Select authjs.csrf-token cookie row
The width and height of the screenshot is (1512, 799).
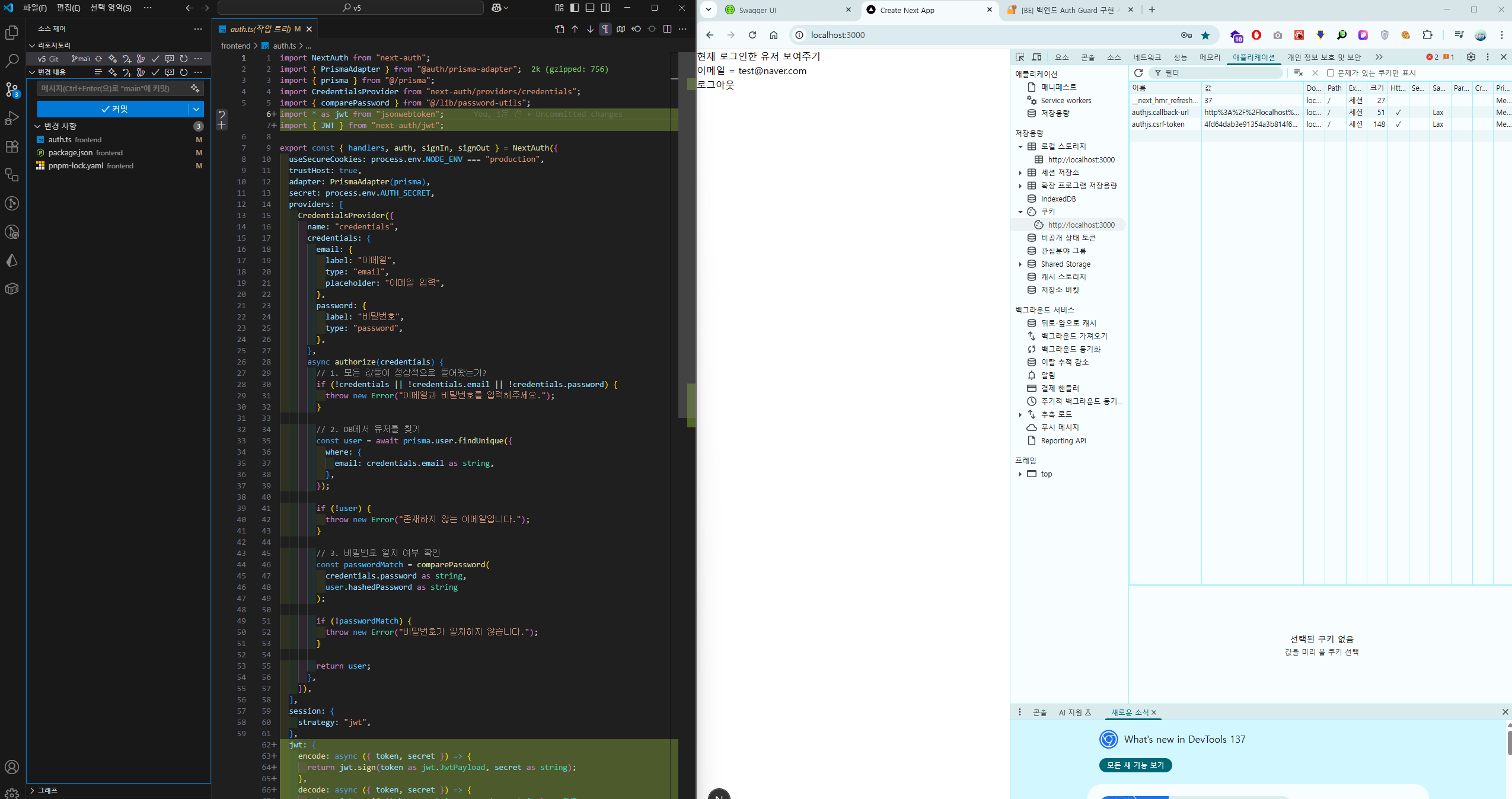click(1319, 124)
